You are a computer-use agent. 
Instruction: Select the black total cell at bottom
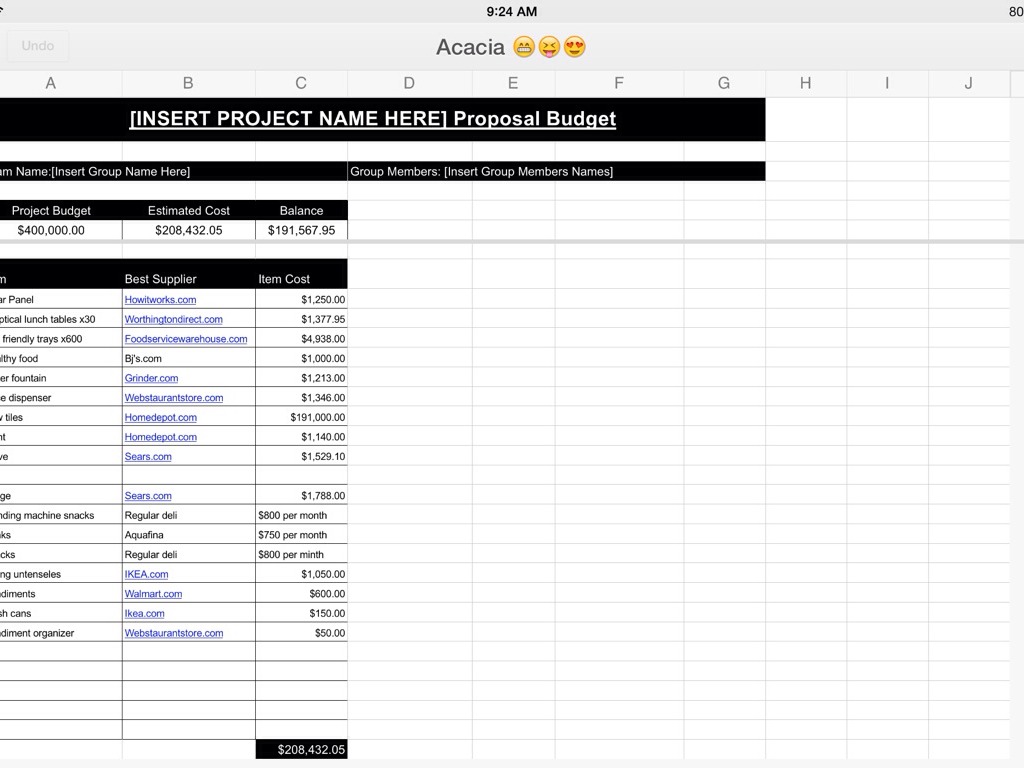(x=301, y=749)
